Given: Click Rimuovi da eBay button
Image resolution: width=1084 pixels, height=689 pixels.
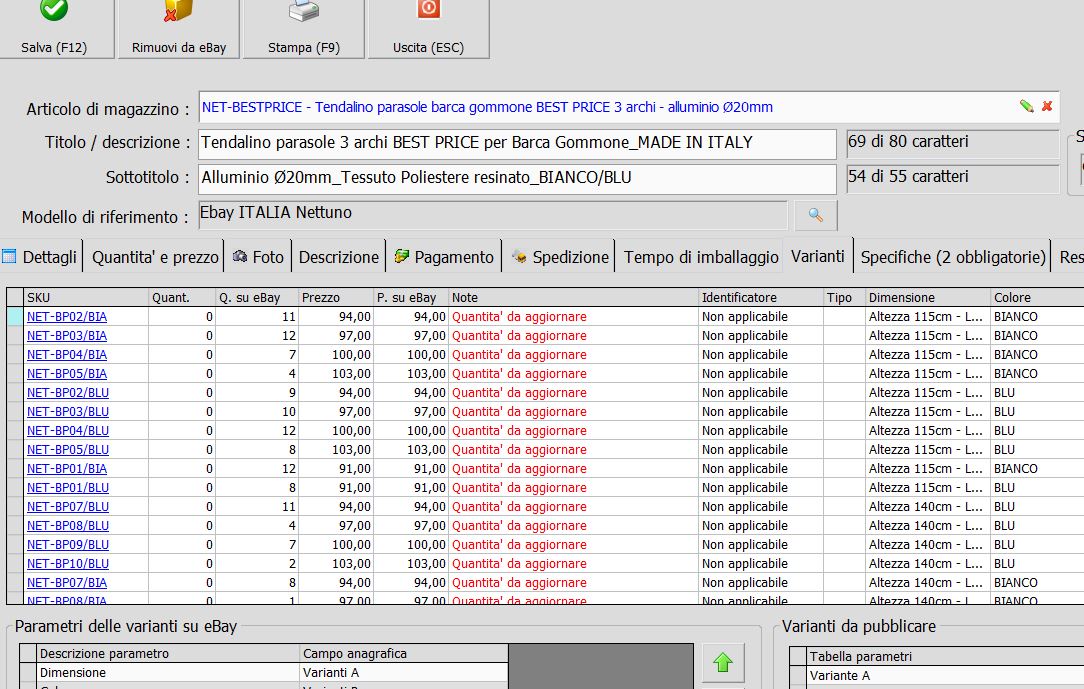Looking at the screenshot, I should pyautogui.click(x=178, y=28).
